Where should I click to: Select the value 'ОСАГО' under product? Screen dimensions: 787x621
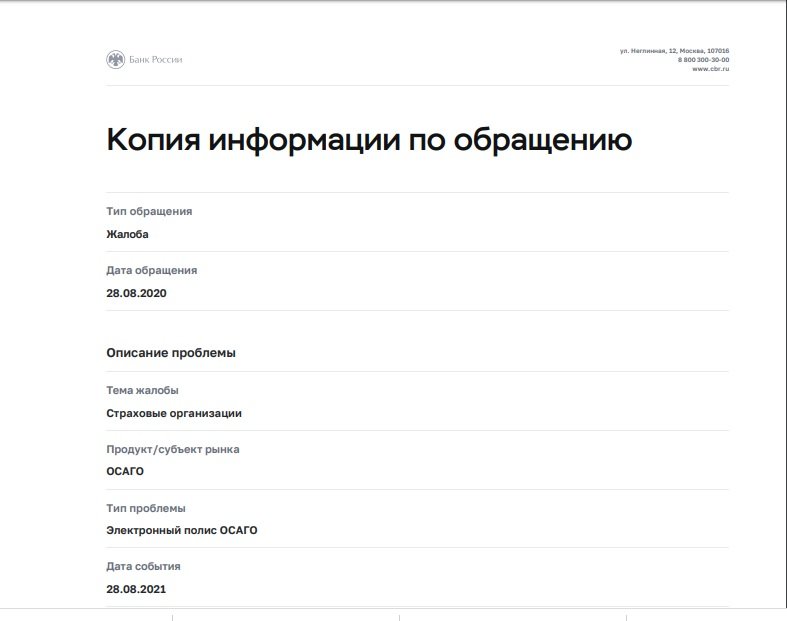tap(125, 471)
